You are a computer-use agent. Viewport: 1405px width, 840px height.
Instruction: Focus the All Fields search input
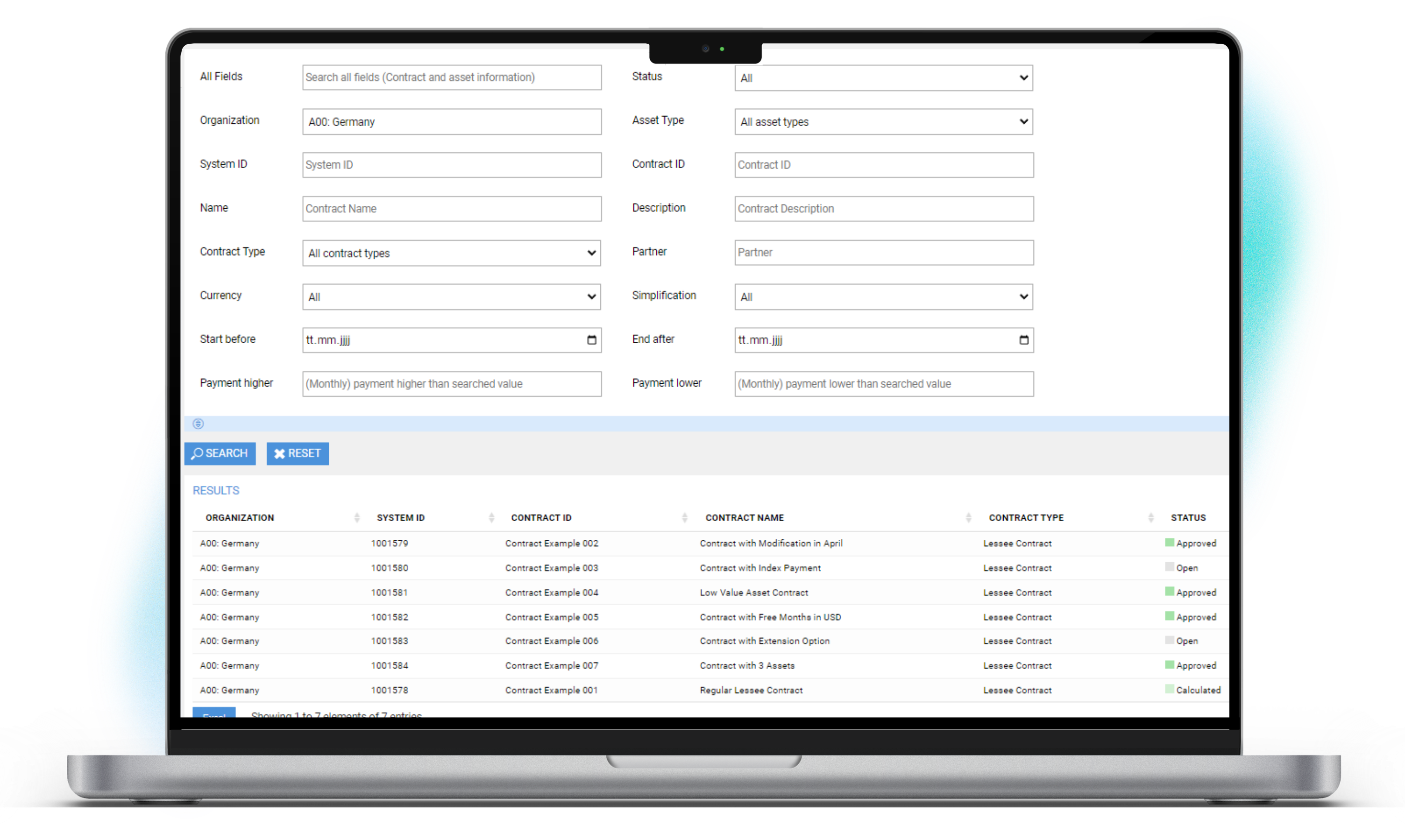[x=452, y=78]
